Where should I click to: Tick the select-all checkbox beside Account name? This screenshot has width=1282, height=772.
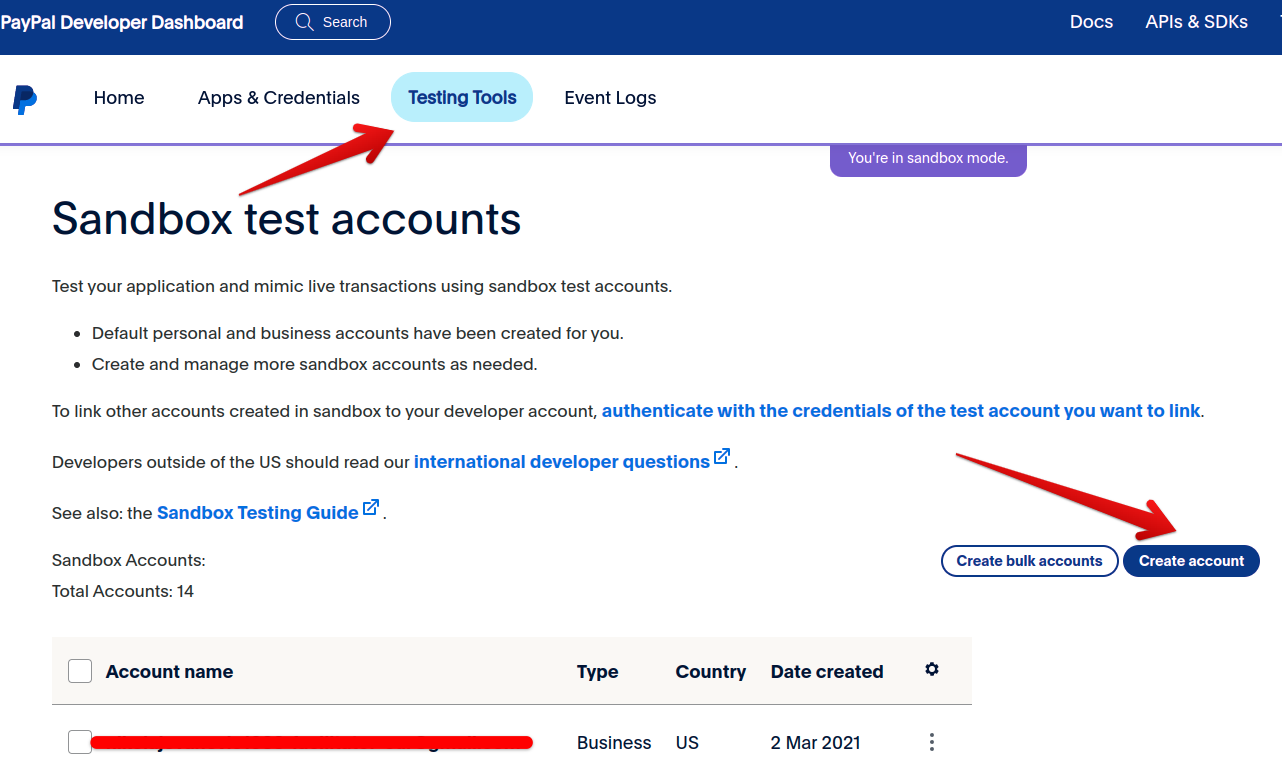(x=80, y=671)
